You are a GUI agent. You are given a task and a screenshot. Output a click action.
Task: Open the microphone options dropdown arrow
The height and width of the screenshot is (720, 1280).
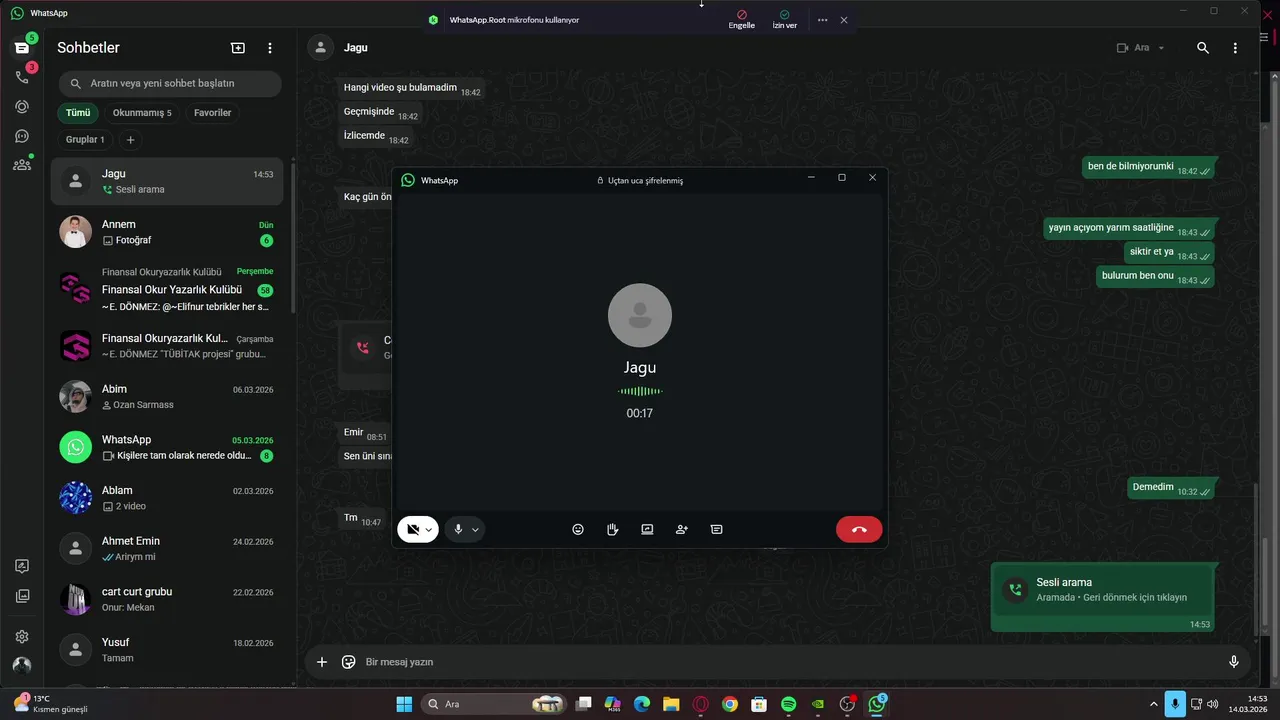pos(475,530)
